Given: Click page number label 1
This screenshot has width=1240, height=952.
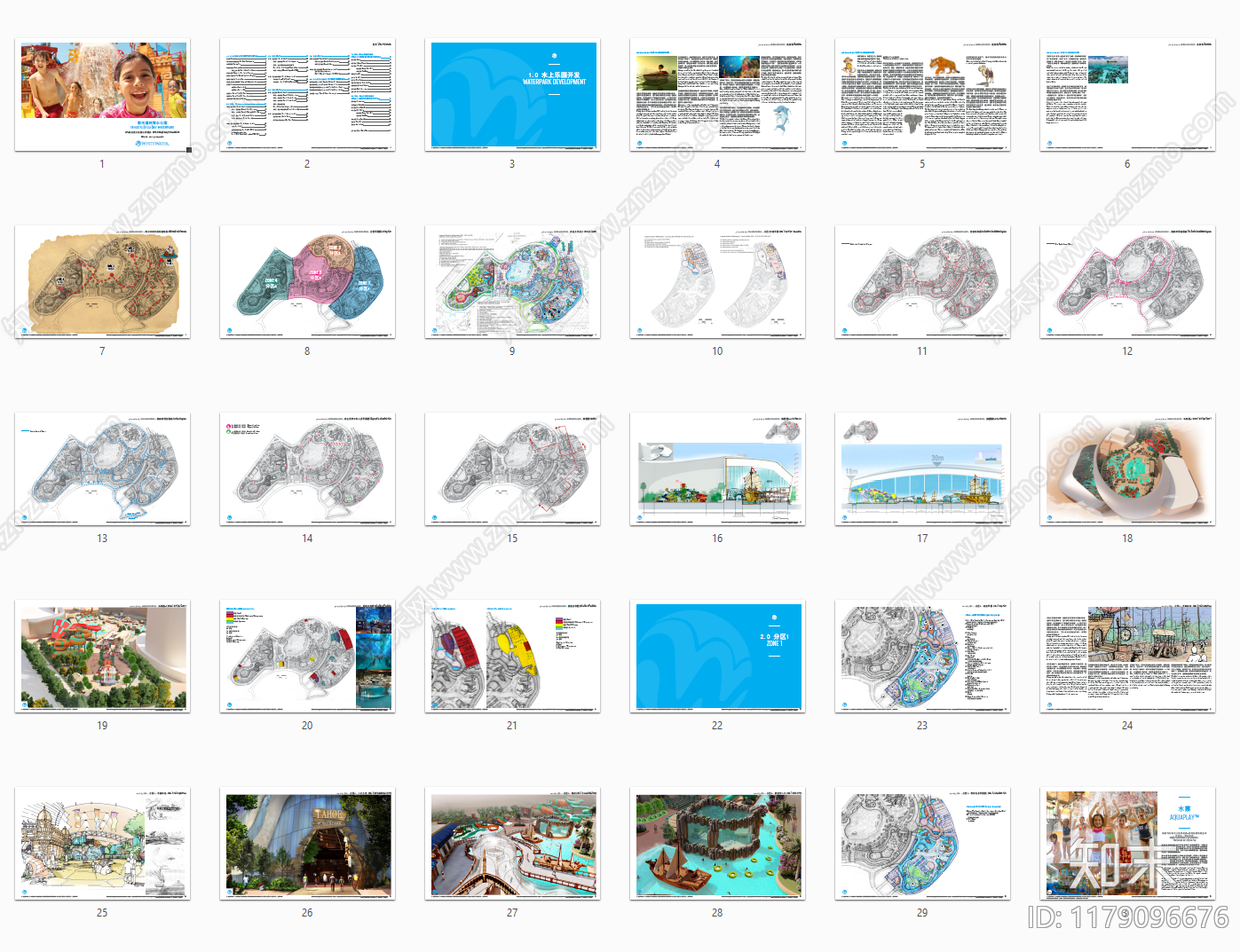Looking at the screenshot, I should click(x=102, y=164).
